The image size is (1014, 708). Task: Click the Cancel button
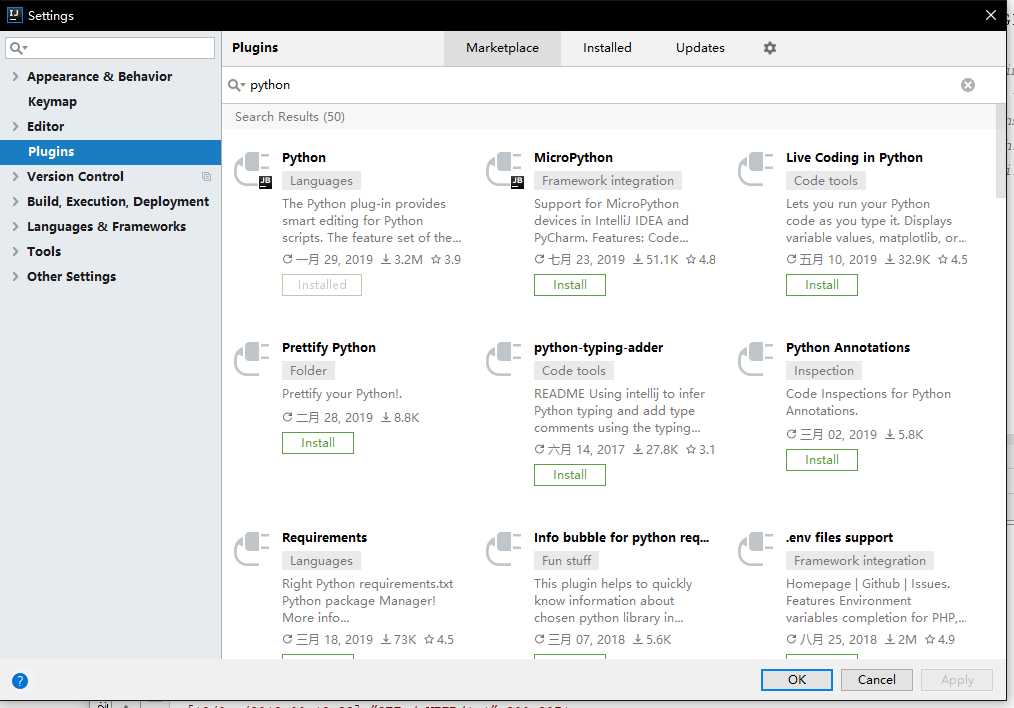876,680
